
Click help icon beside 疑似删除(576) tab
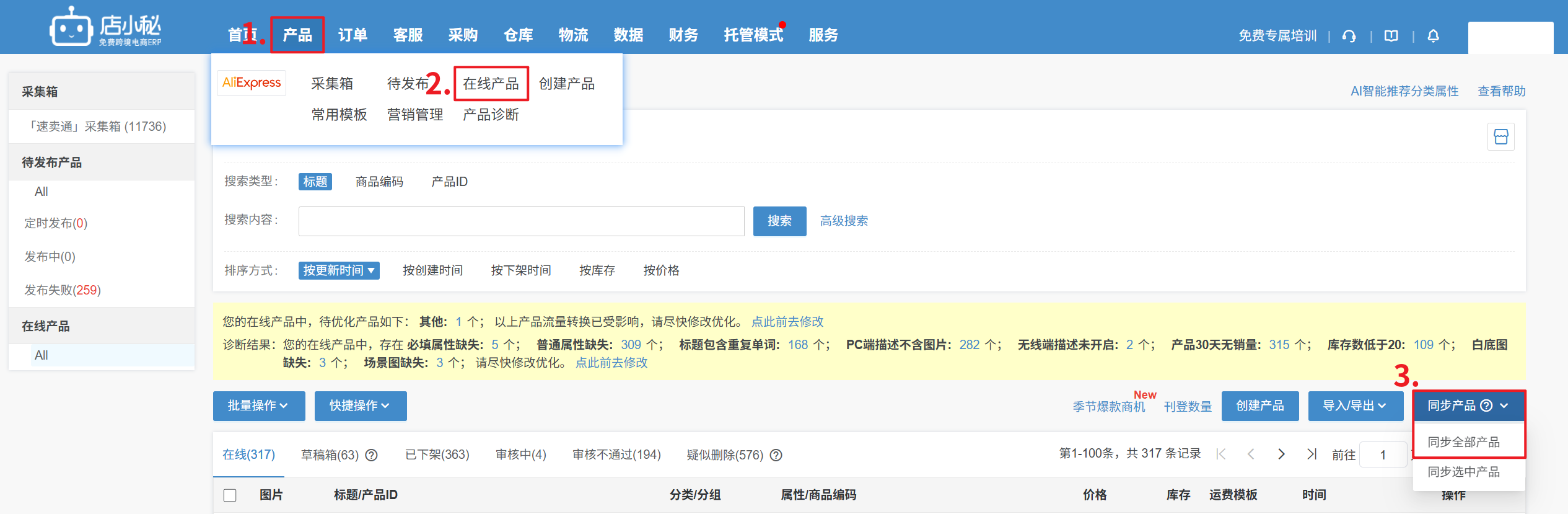tap(776, 455)
